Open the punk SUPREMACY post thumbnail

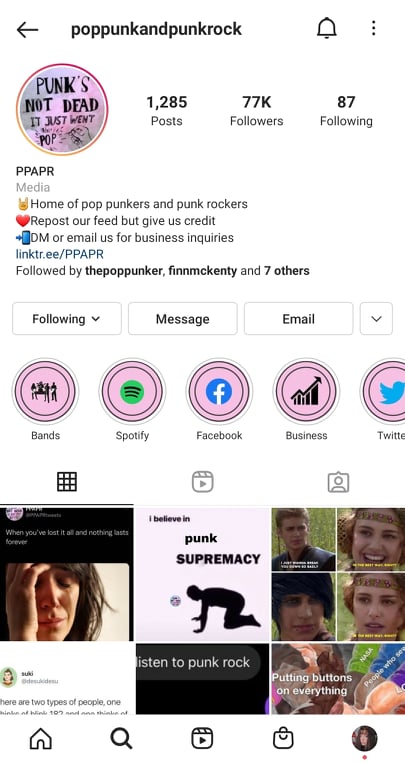point(202,574)
